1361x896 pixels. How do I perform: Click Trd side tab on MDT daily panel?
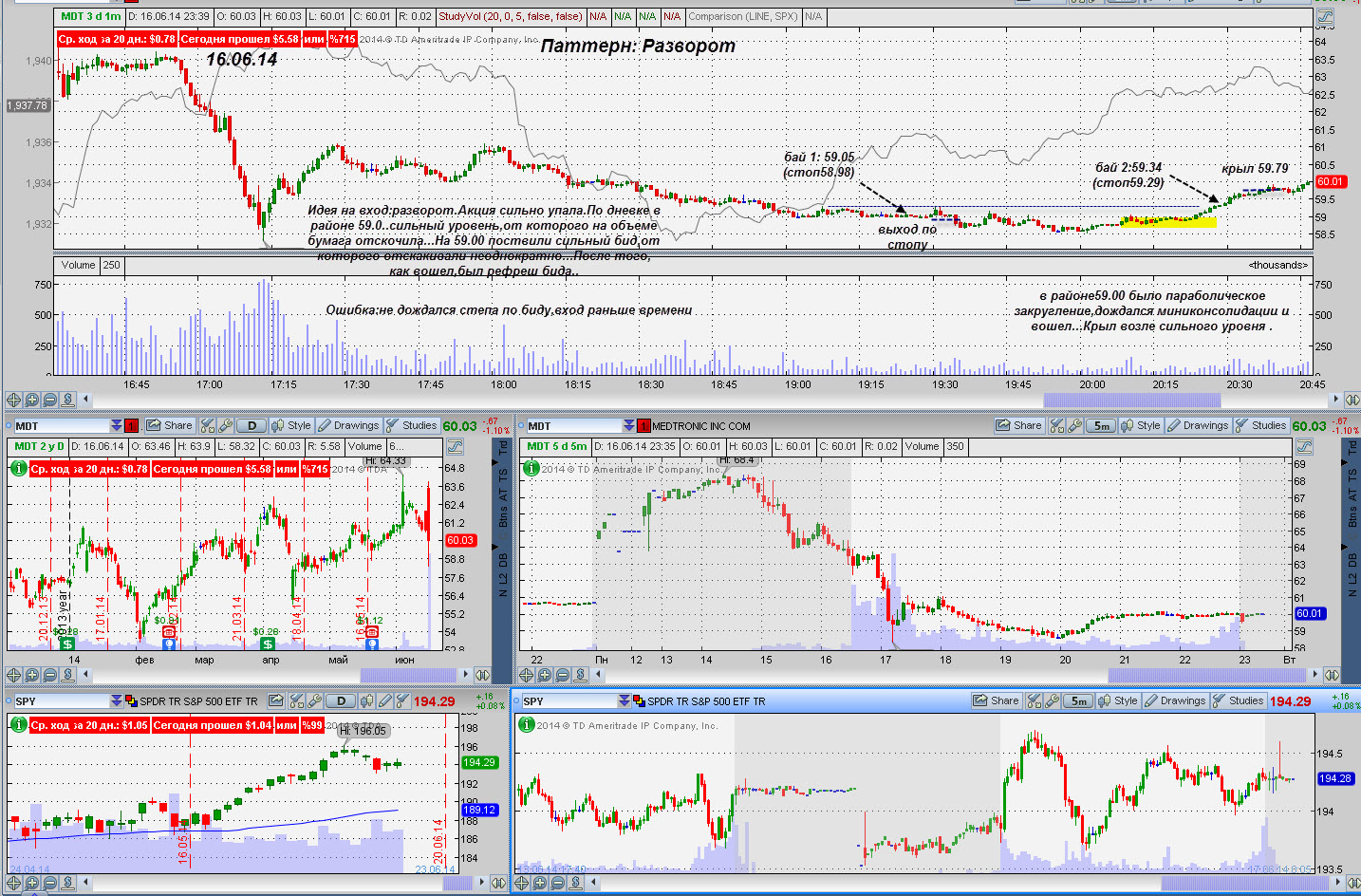coord(503,446)
